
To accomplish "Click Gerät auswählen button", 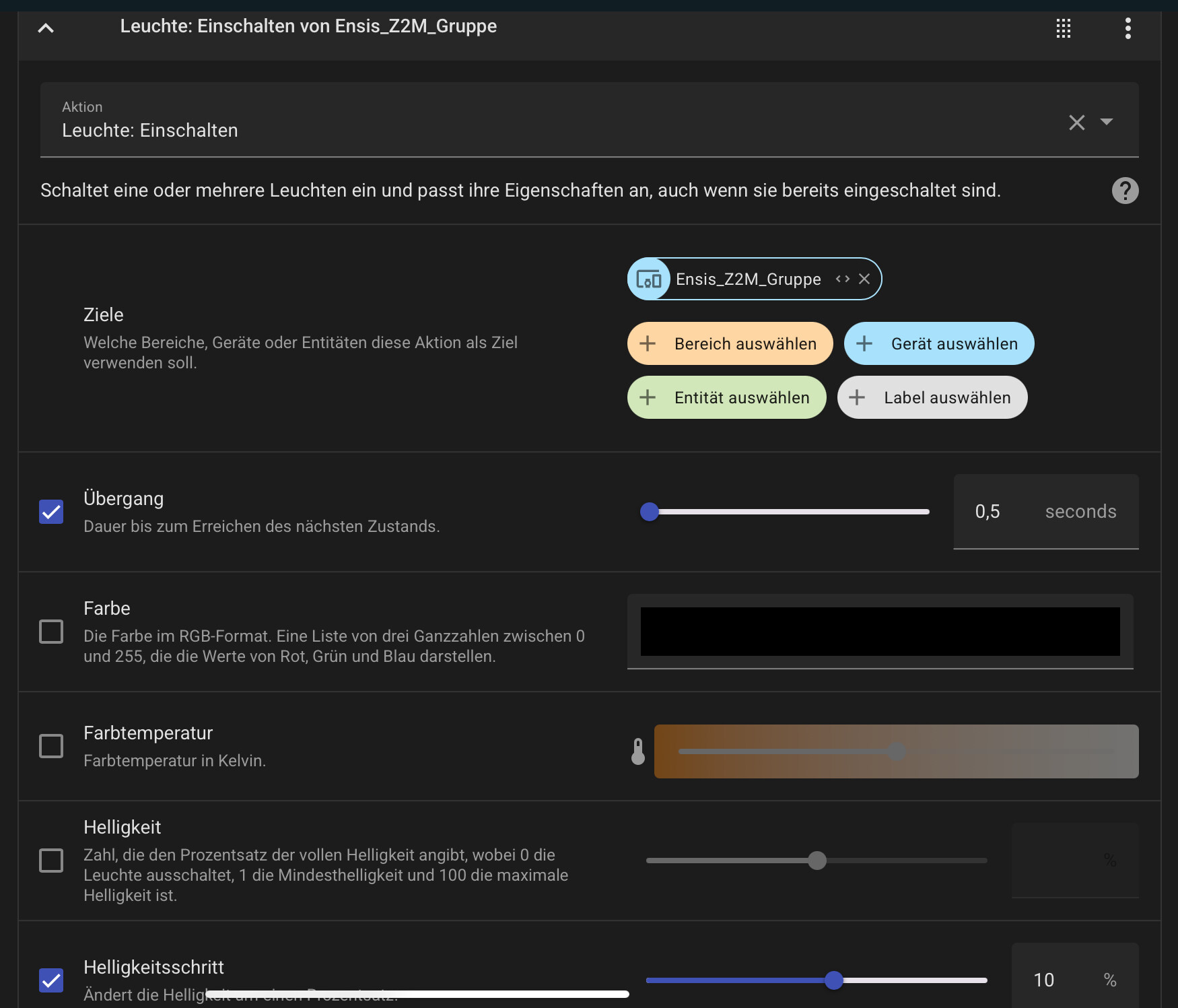I will (x=938, y=343).
